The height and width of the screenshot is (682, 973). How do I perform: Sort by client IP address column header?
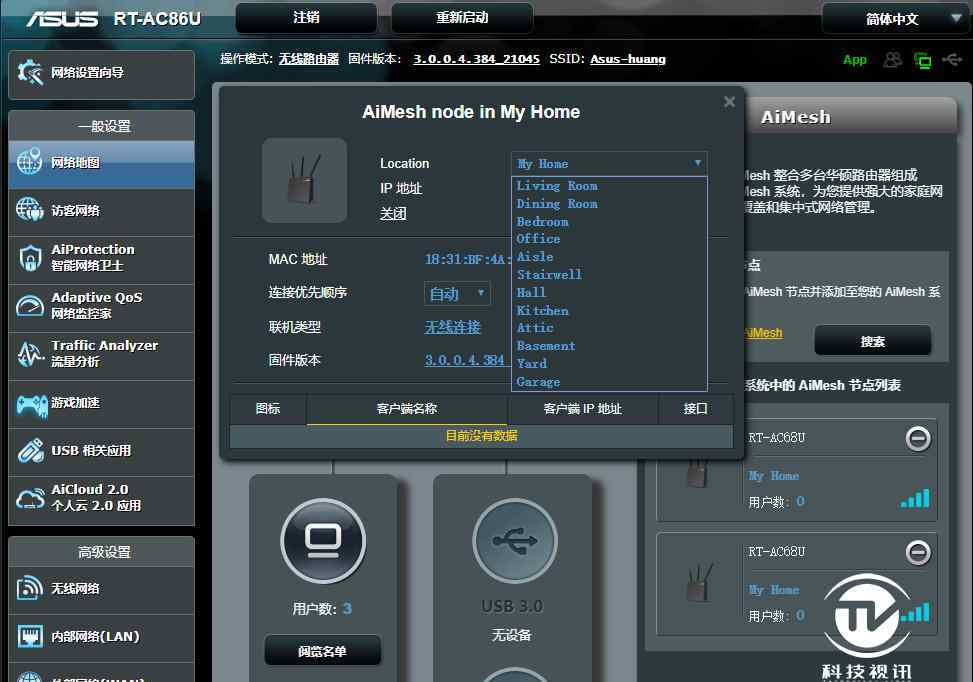(583, 409)
